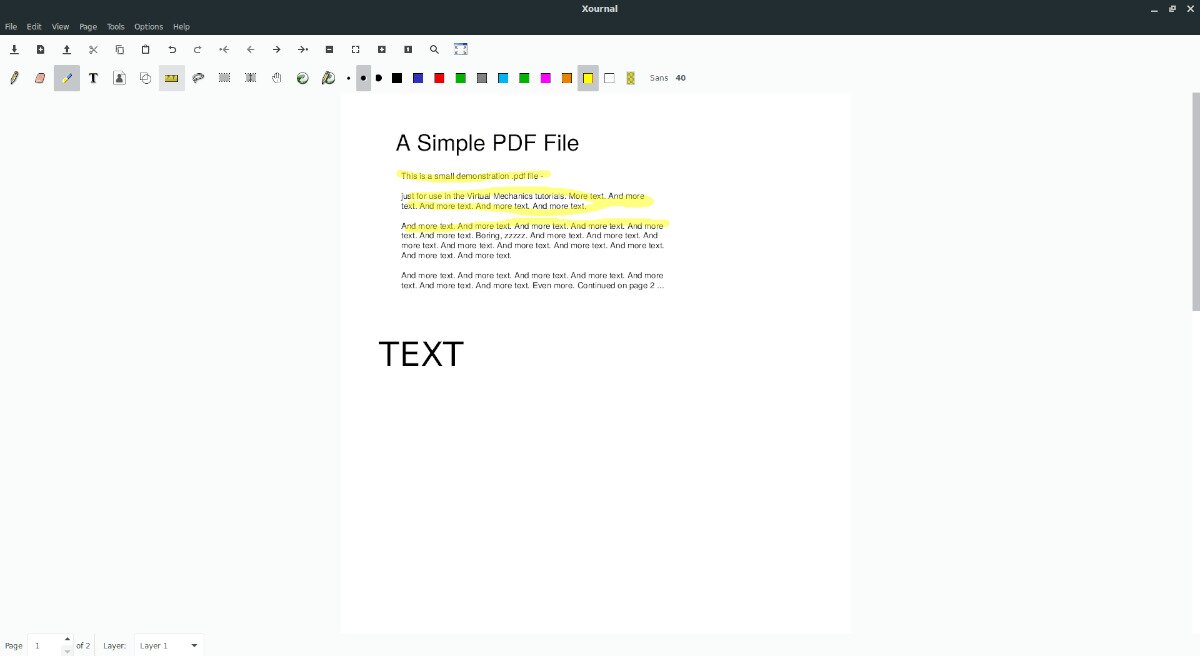Image resolution: width=1200 pixels, height=656 pixels.
Task: Open the View menu
Action: pyautogui.click(x=61, y=26)
